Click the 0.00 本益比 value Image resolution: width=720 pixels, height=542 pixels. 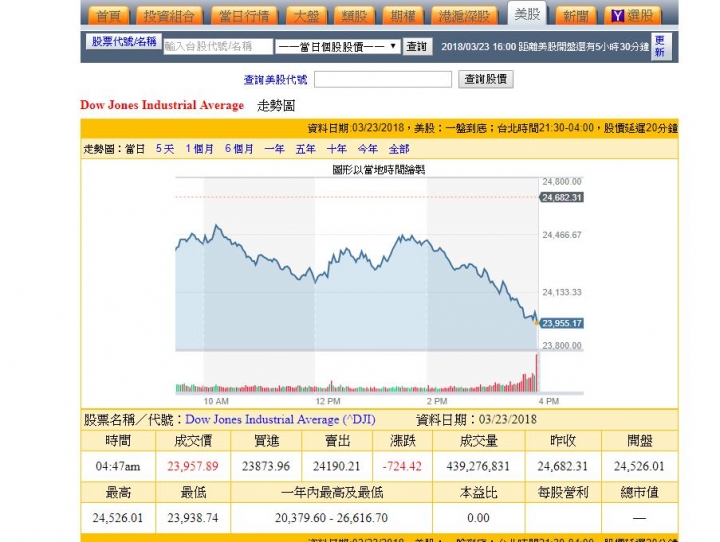[478, 518]
